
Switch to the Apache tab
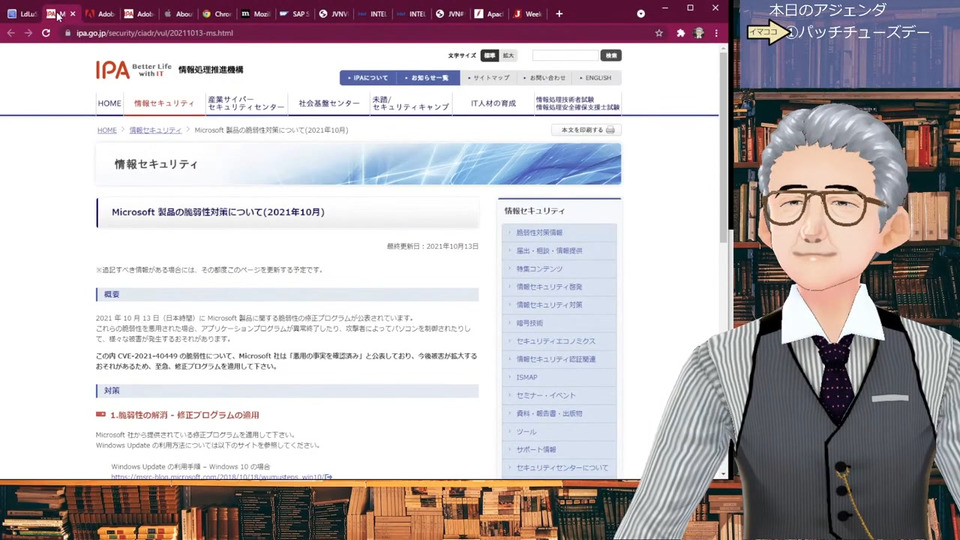tap(489, 13)
